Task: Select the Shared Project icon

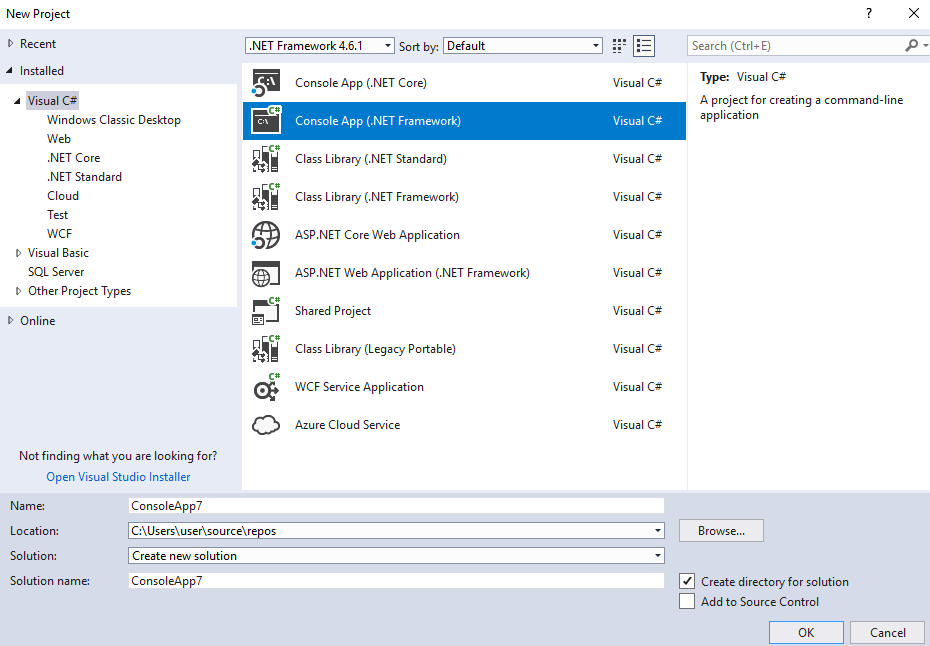Action: (265, 310)
